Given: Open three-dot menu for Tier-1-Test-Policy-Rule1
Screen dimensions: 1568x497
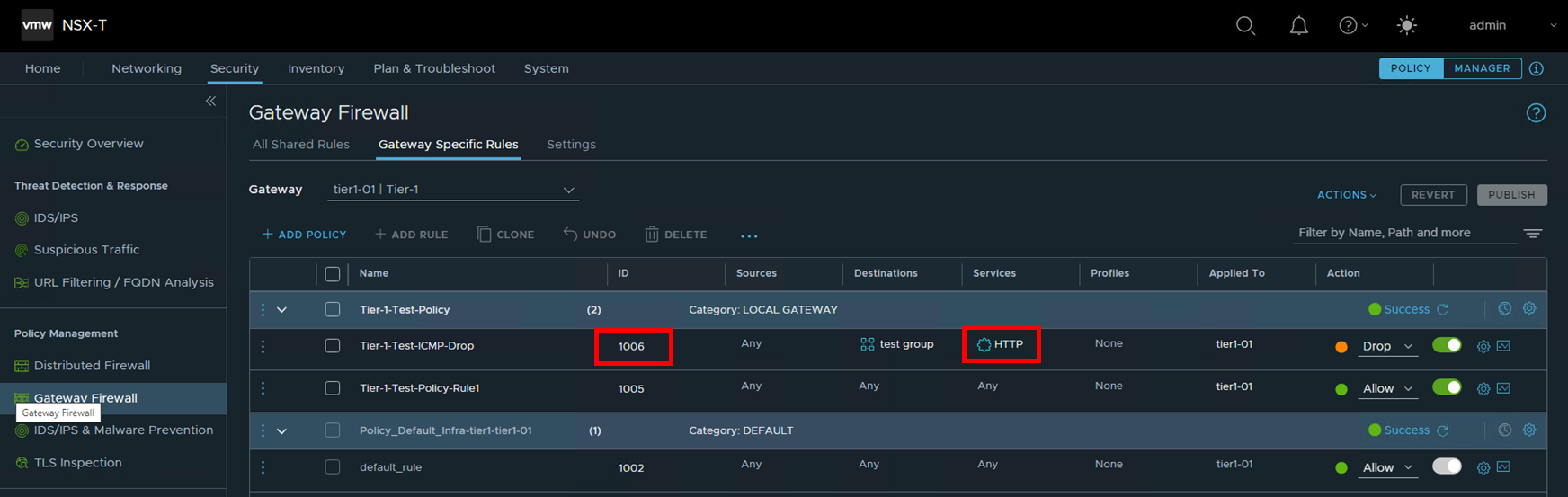Looking at the screenshot, I should pyautogui.click(x=263, y=388).
